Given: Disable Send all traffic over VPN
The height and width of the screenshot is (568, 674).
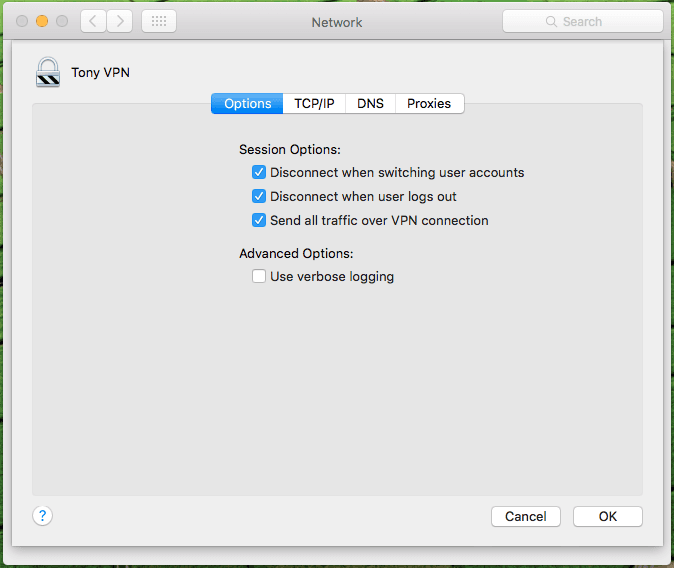Looking at the screenshot, I should coord(259,220).
